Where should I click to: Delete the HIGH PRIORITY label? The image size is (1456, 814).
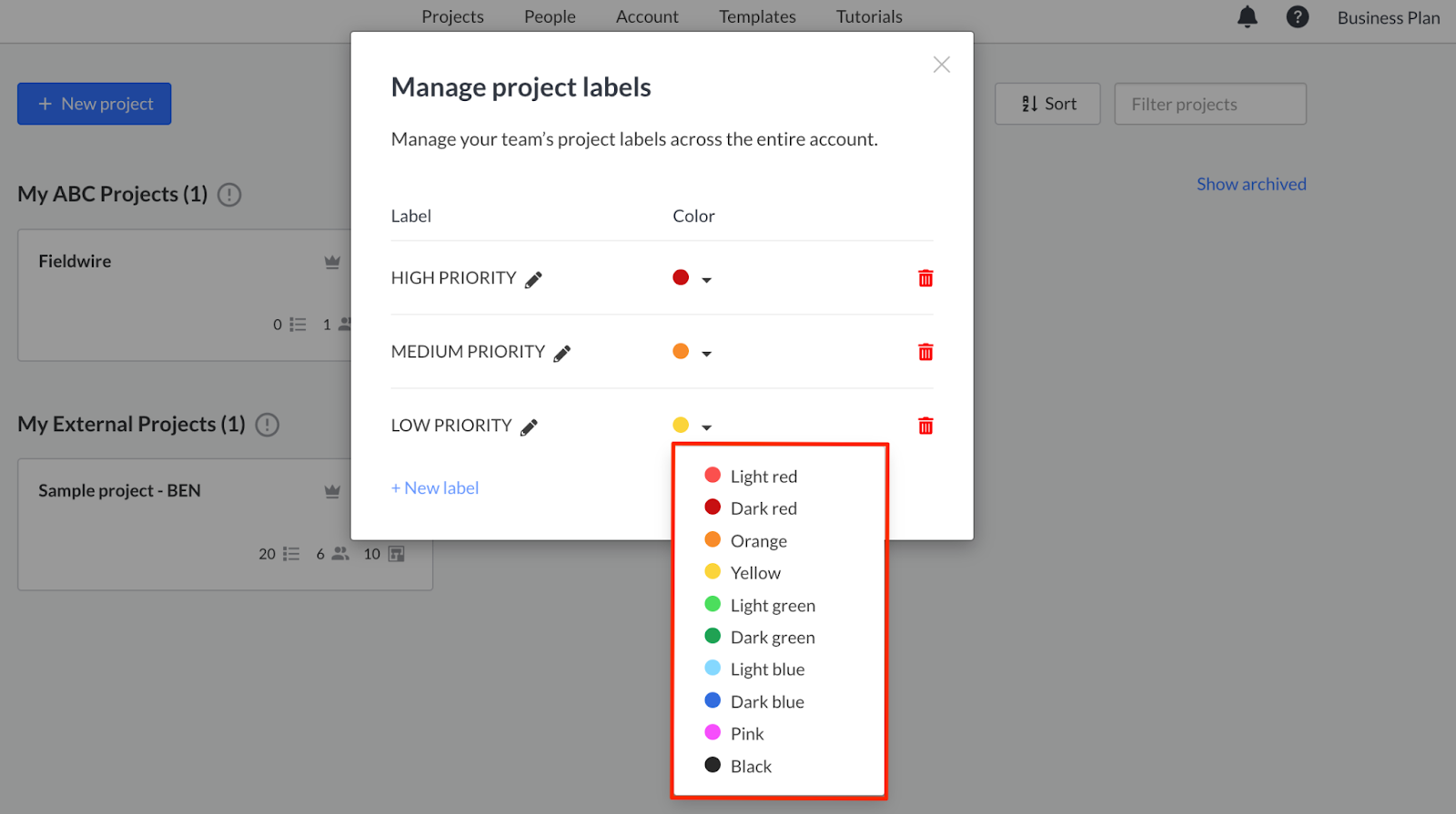(925, 278)
